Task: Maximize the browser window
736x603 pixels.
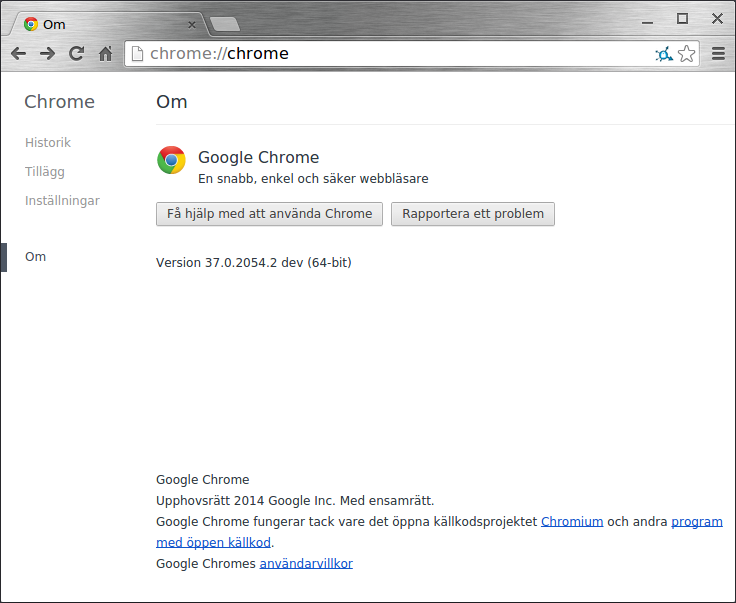Action: tap(682, 19)
